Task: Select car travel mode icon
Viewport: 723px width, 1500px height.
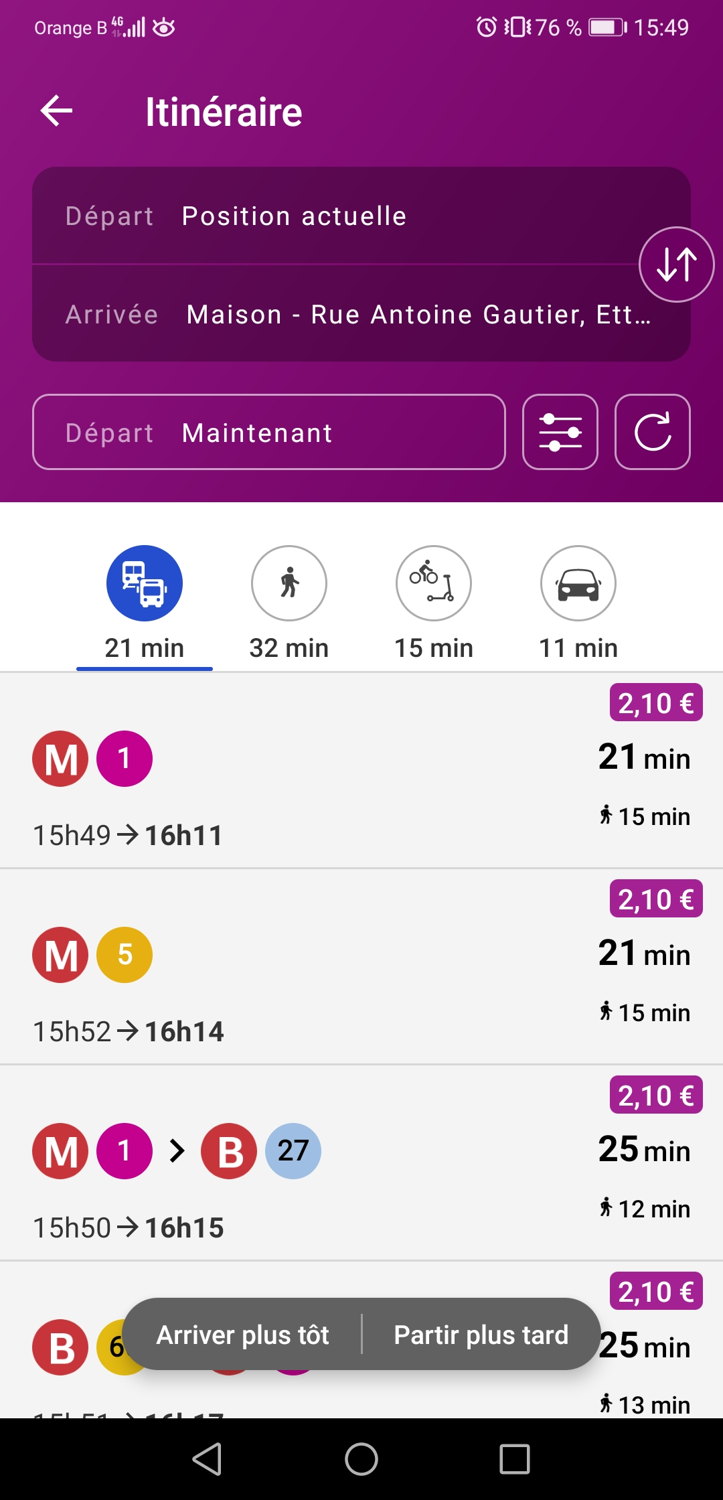Action: pyautogui.click(x=578, y=584)
